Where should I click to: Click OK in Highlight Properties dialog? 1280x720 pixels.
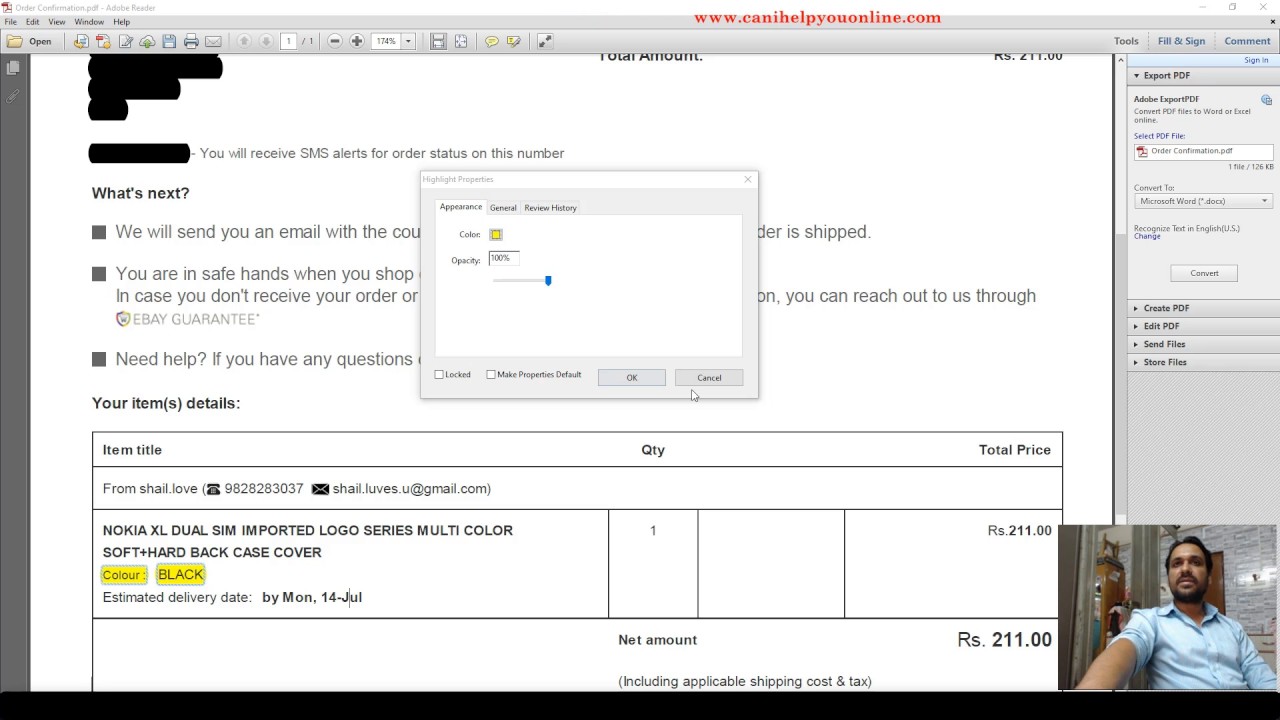click(632, 377)
